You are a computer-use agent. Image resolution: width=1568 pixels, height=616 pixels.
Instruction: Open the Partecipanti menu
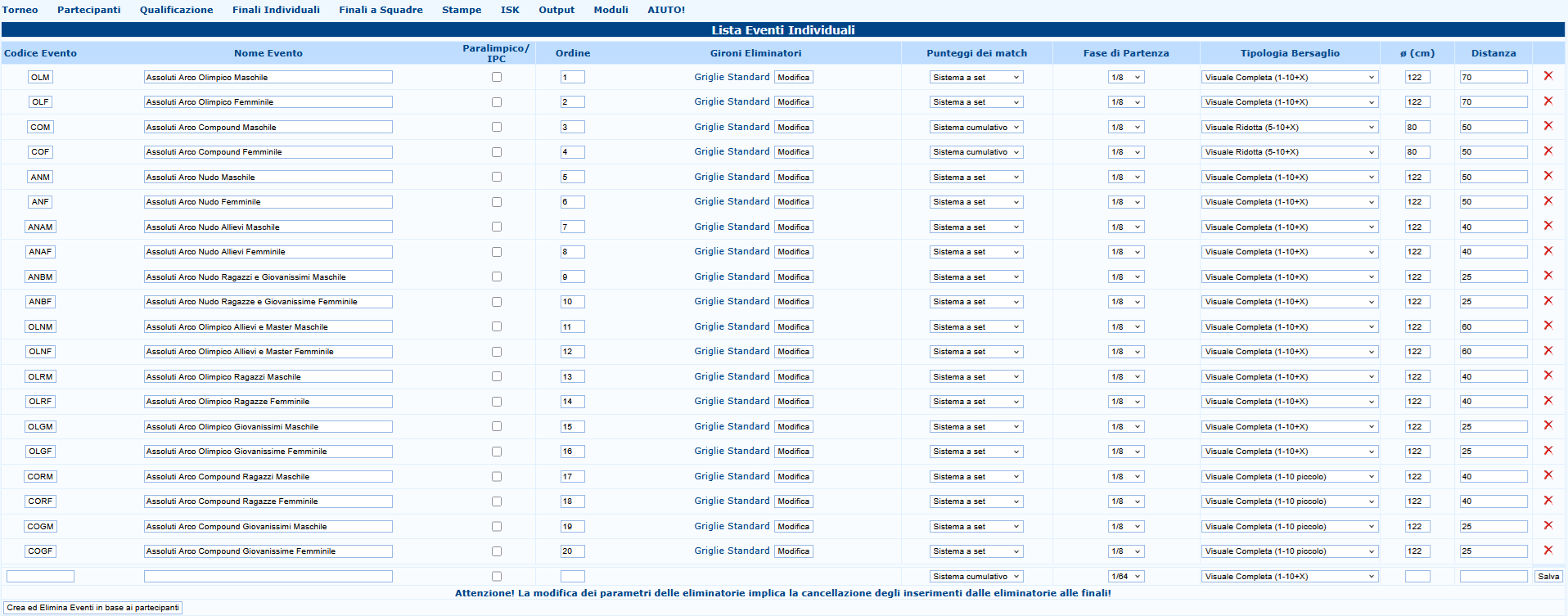point(89,10)
